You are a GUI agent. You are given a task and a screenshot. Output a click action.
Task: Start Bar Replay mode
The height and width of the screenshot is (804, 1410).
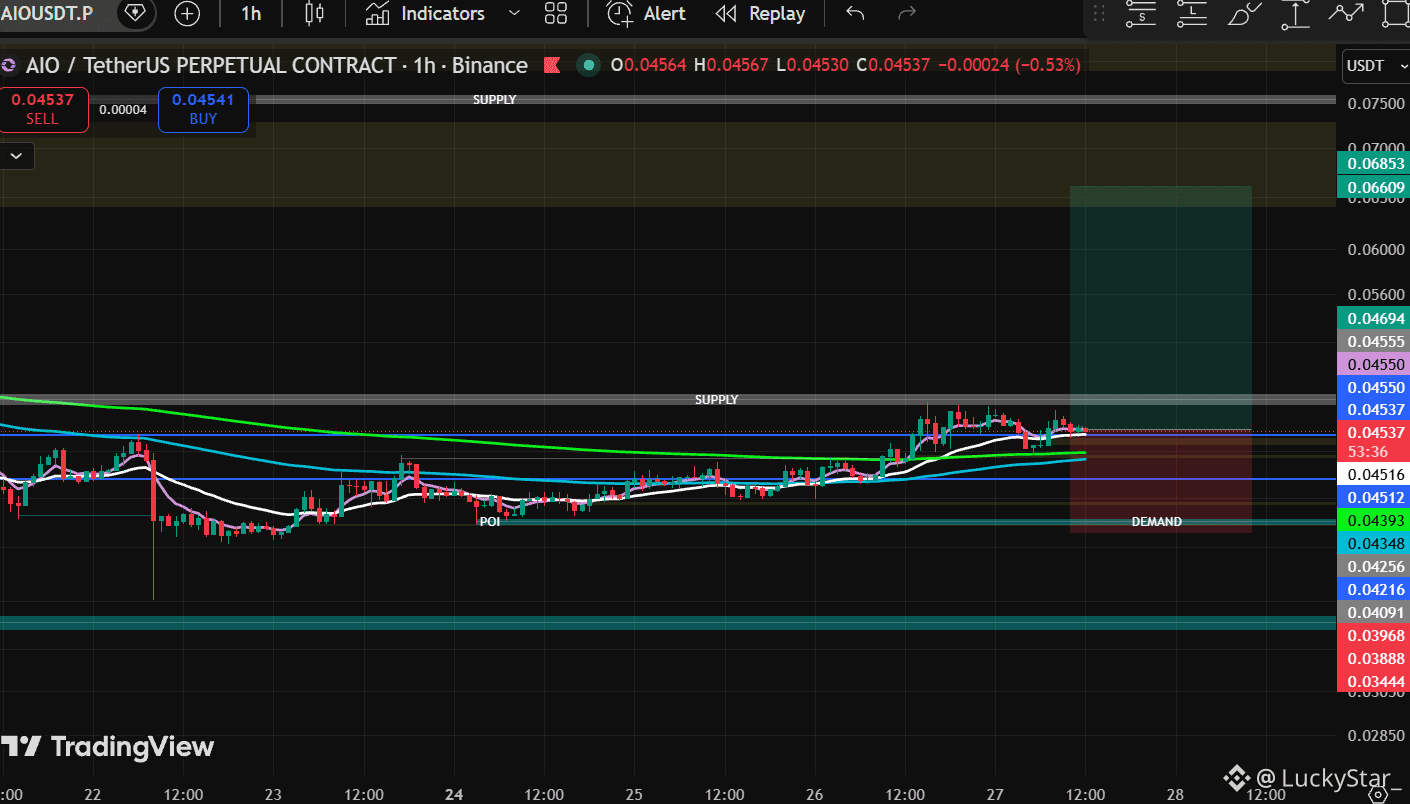coord(761,13)
